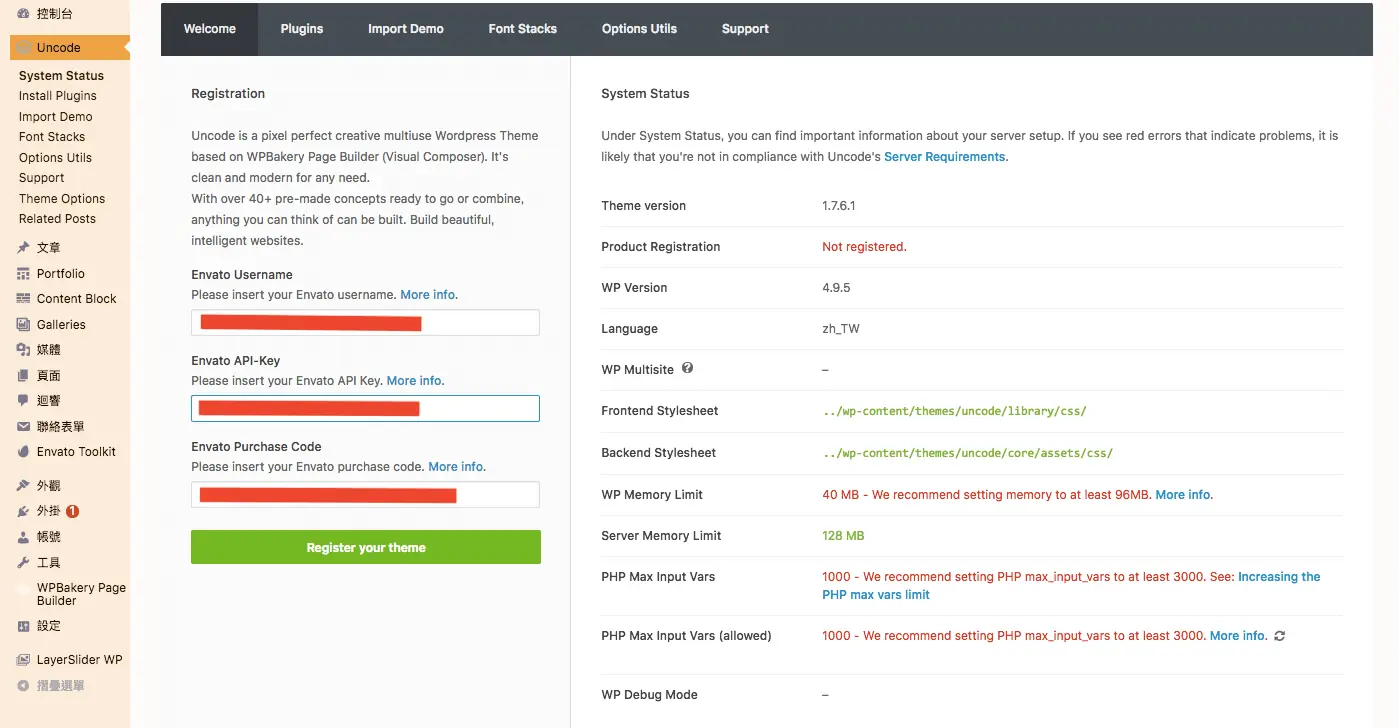Click the refresh icon beside PHP Max Input Vars (allowed)
Image resolution: width=1399 pixels, height=728 pixels.
click(x=1280, y=636)
